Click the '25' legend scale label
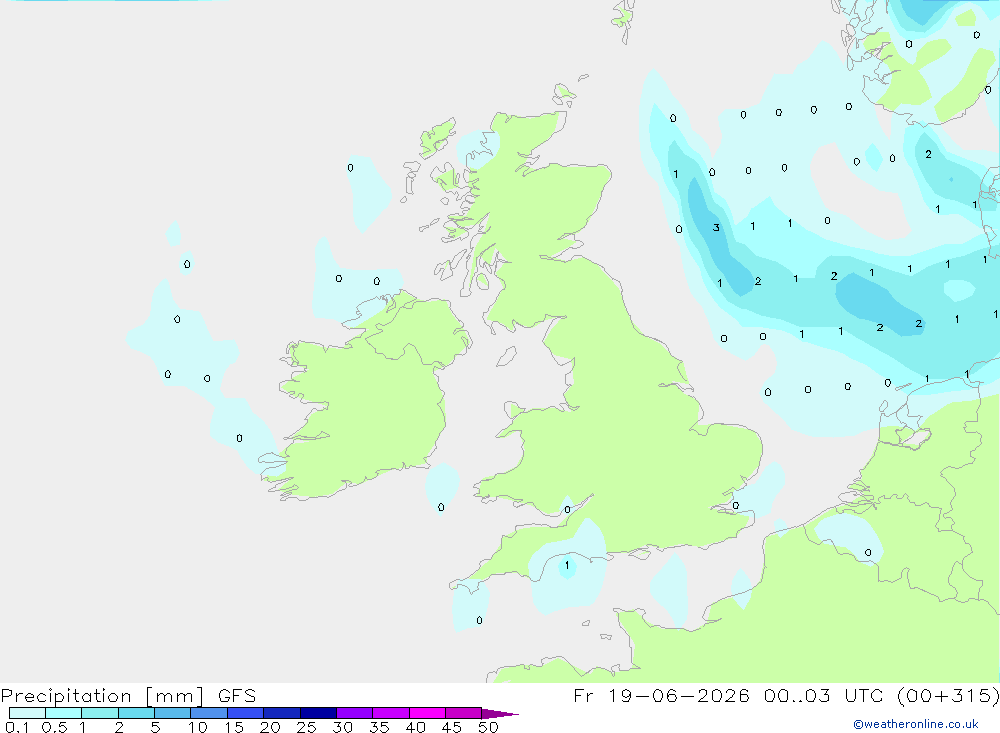 306,727
